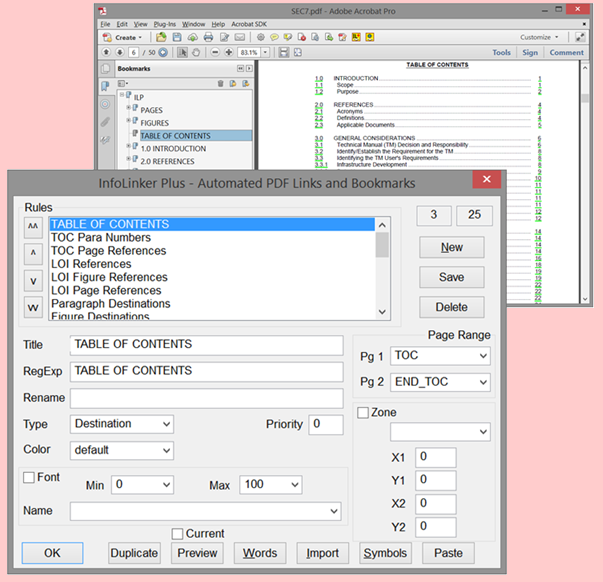The height and width of the screenshot is (582, 603).
Task: Click the Print icon in Acrobat toolbar
Action: pyautogui.click(x=208, y=37)
